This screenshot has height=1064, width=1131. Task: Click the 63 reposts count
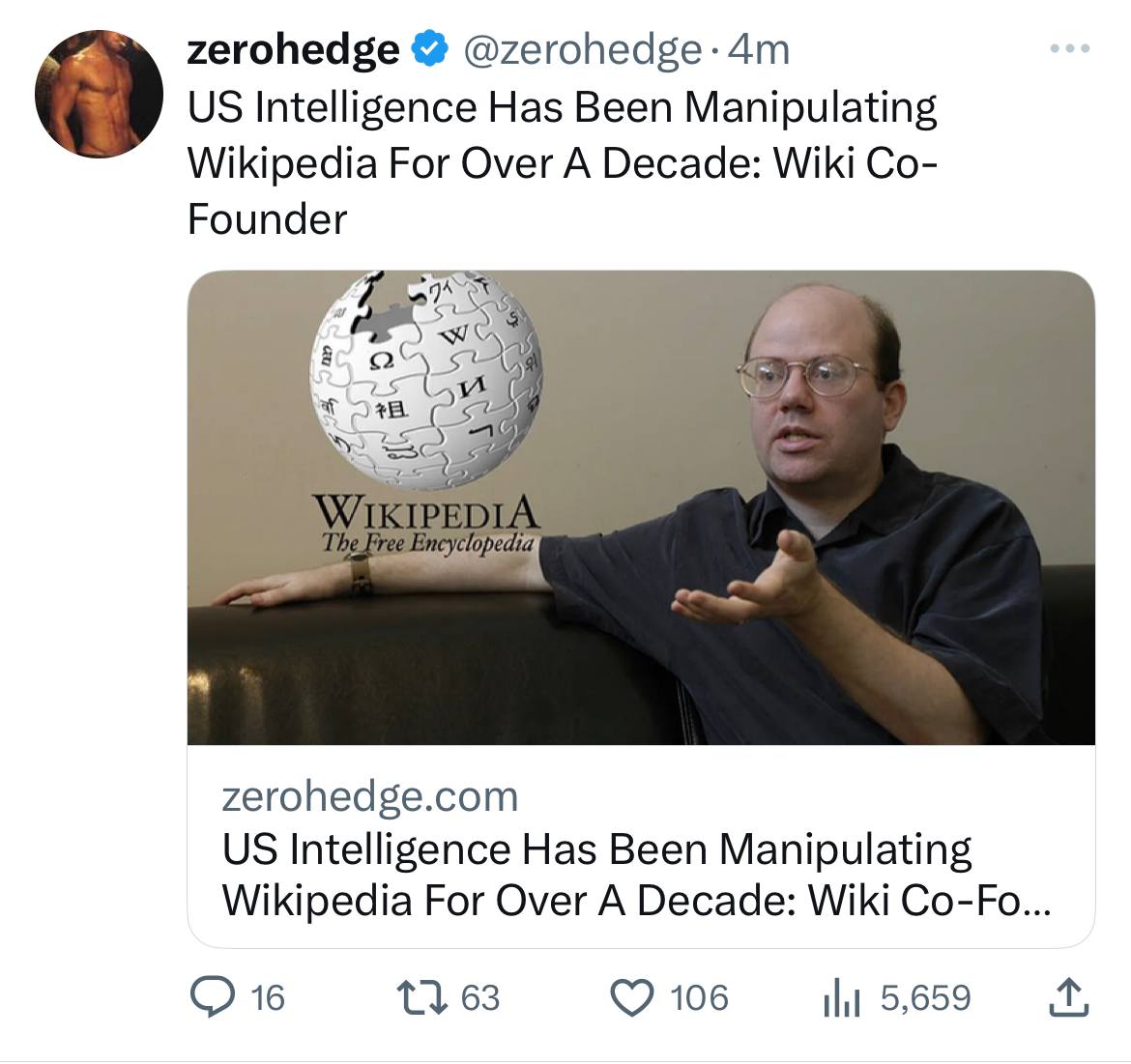point(480,998)
